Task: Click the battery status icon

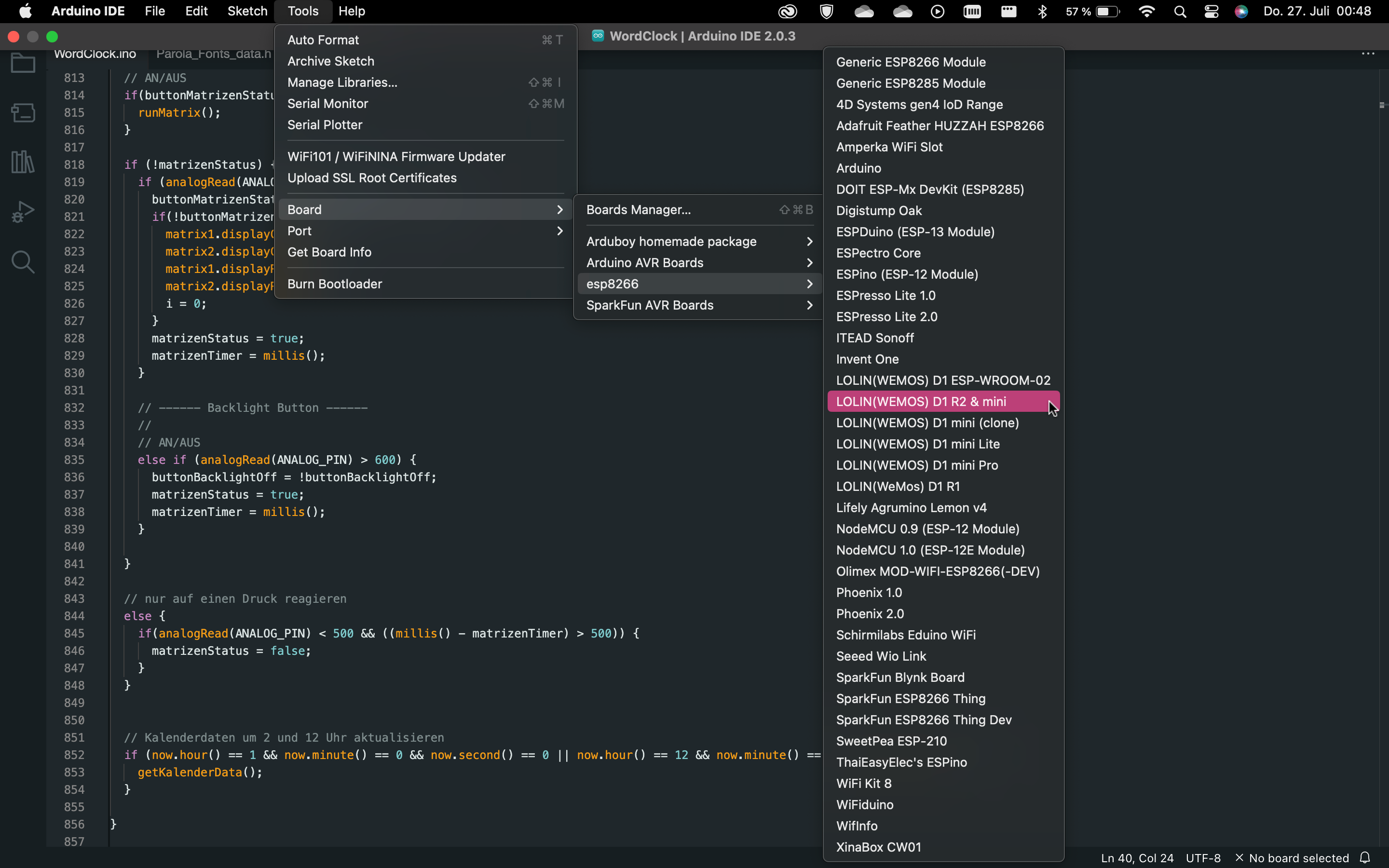Action: pos(1108,11)
